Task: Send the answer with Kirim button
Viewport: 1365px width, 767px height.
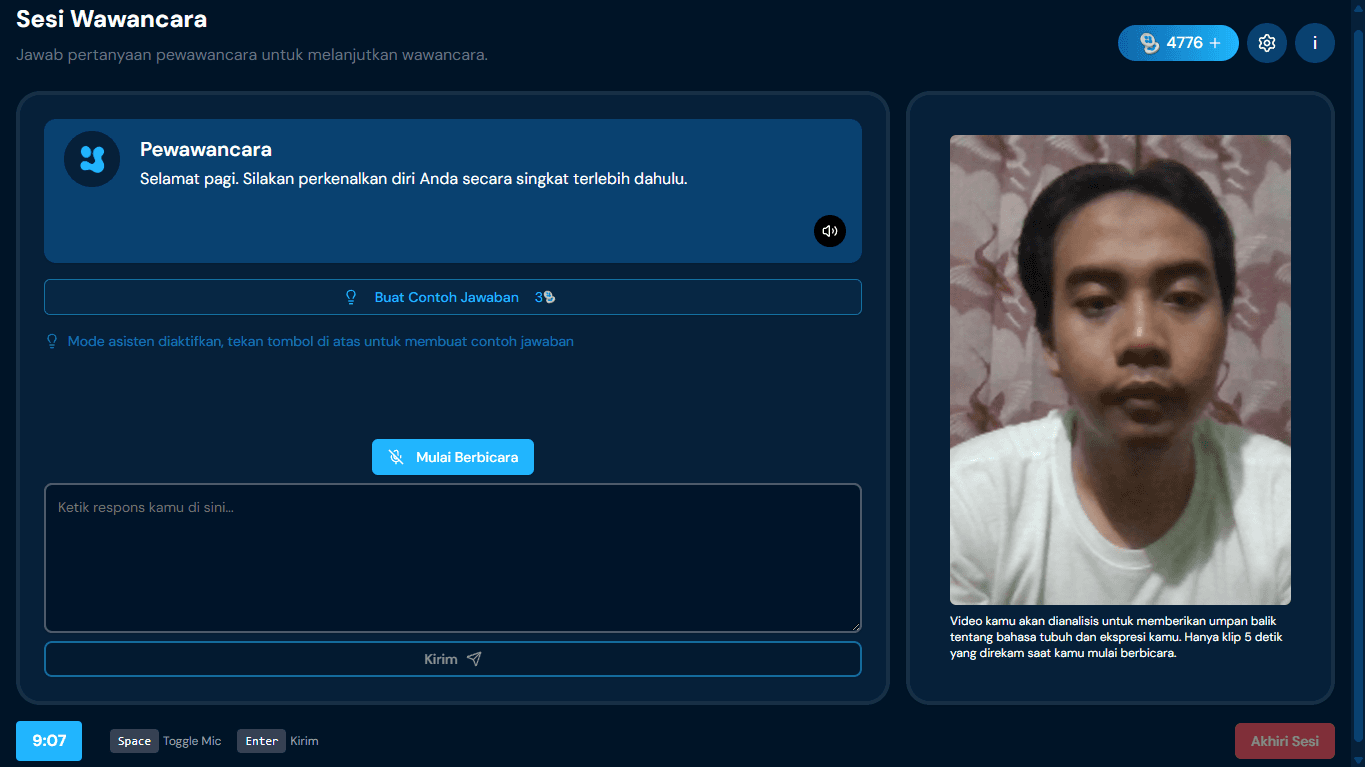Action: (453, 659)
